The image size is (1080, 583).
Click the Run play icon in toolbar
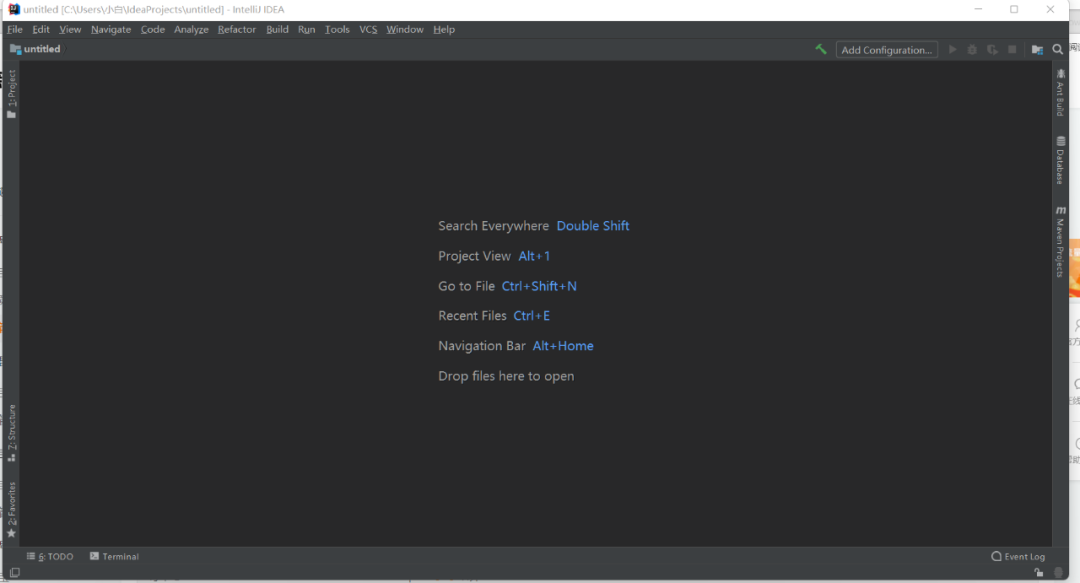click(x=952, y=49)
